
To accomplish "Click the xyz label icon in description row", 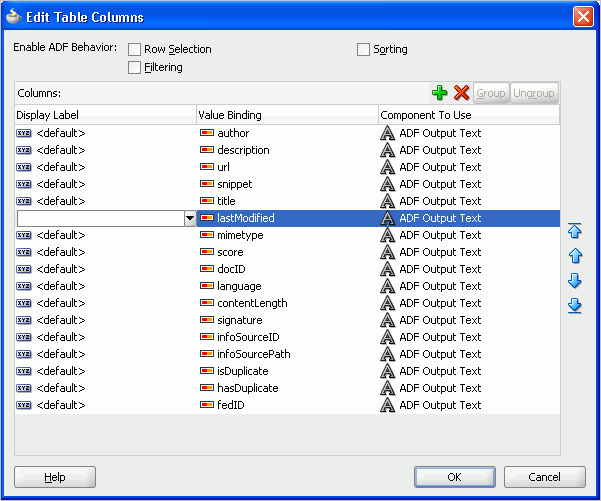I will 24,150.
